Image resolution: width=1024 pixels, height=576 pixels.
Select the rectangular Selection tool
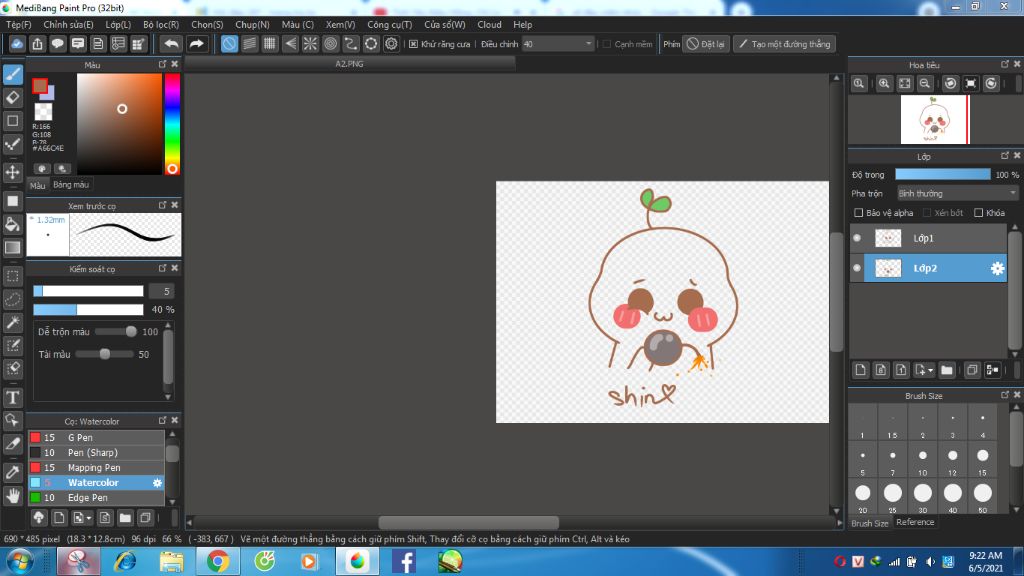[12, 276]
